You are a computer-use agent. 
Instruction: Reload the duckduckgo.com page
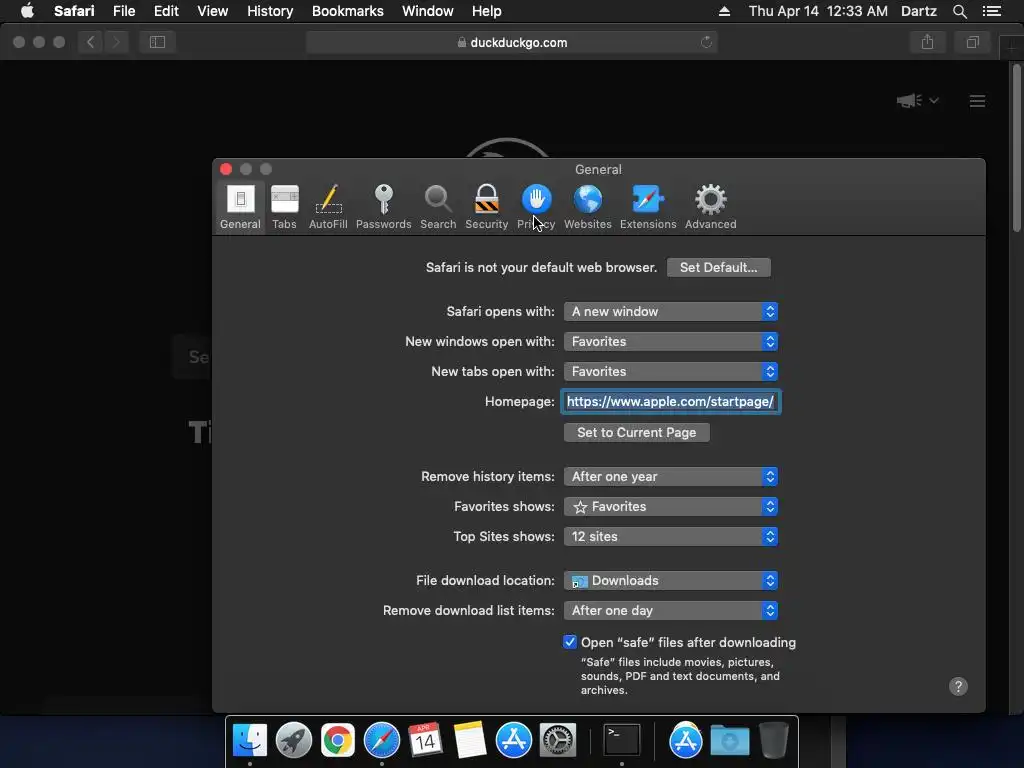706,42
